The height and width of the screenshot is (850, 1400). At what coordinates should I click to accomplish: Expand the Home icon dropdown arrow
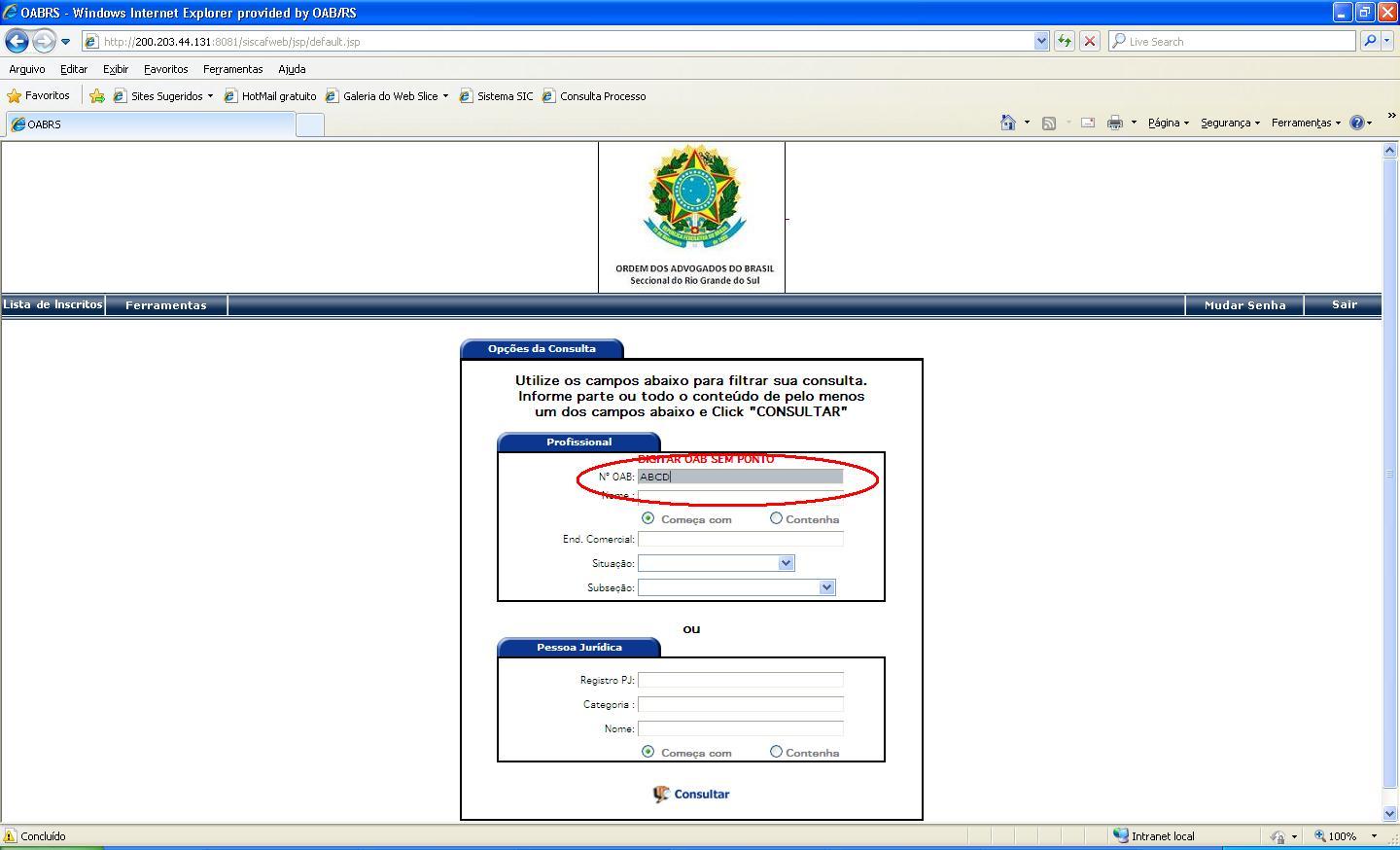1027,123
